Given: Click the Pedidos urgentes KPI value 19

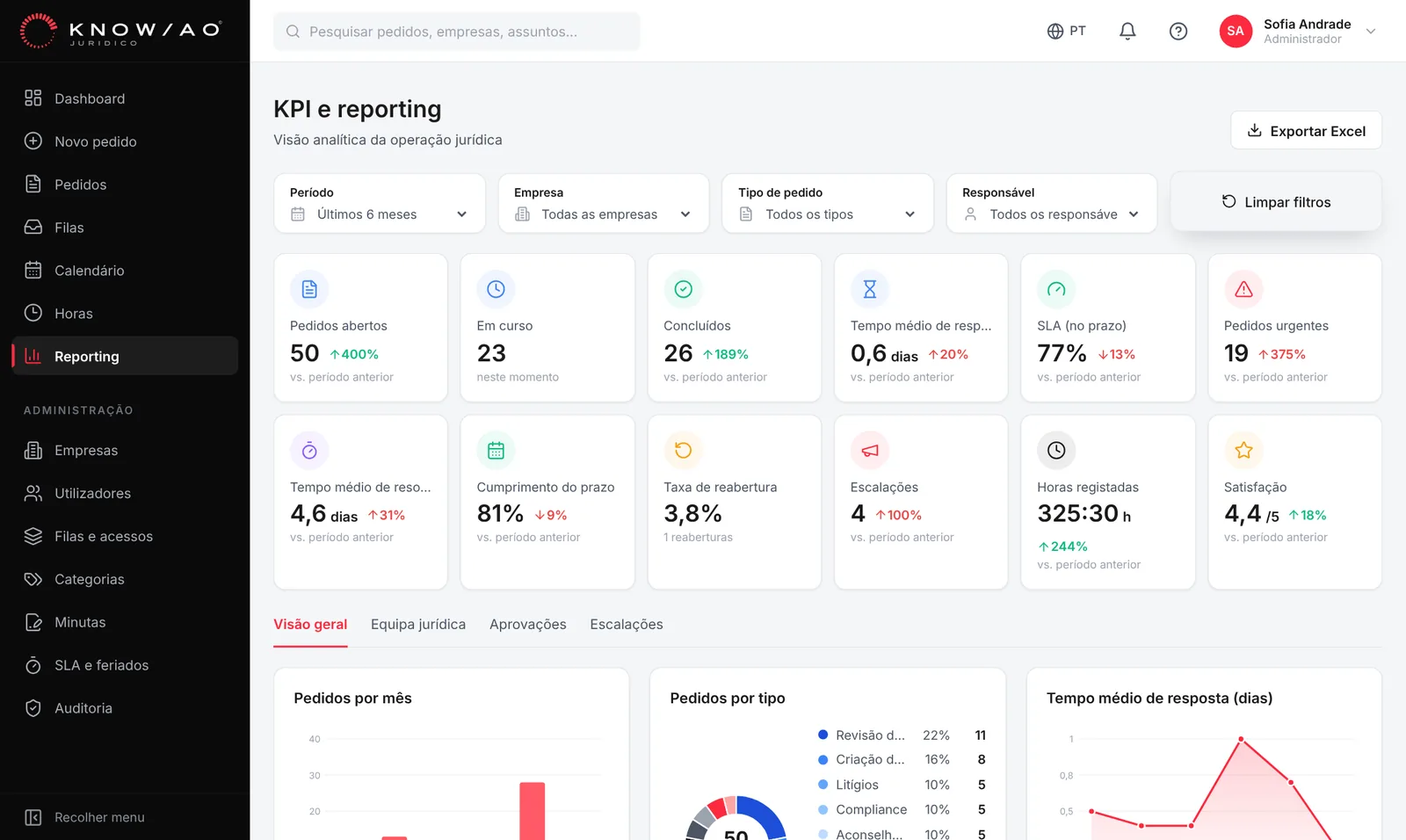Looking at the screenshot, I should 1236,353.
